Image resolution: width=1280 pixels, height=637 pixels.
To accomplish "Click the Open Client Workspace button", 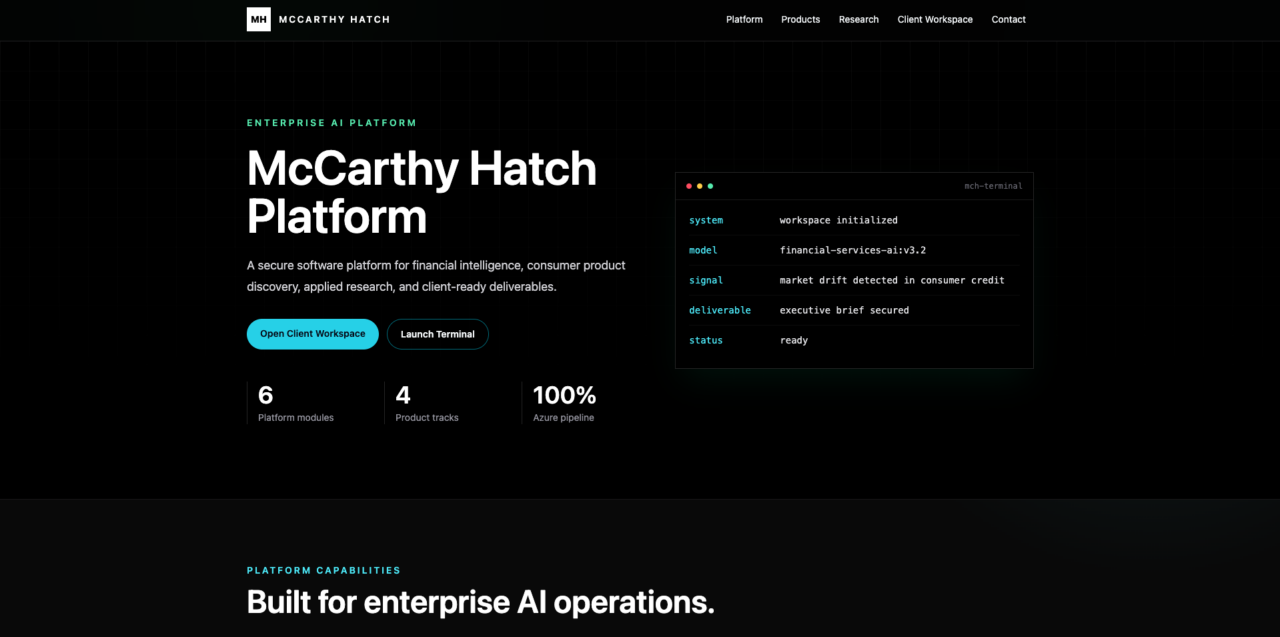I will pos(313,334).
